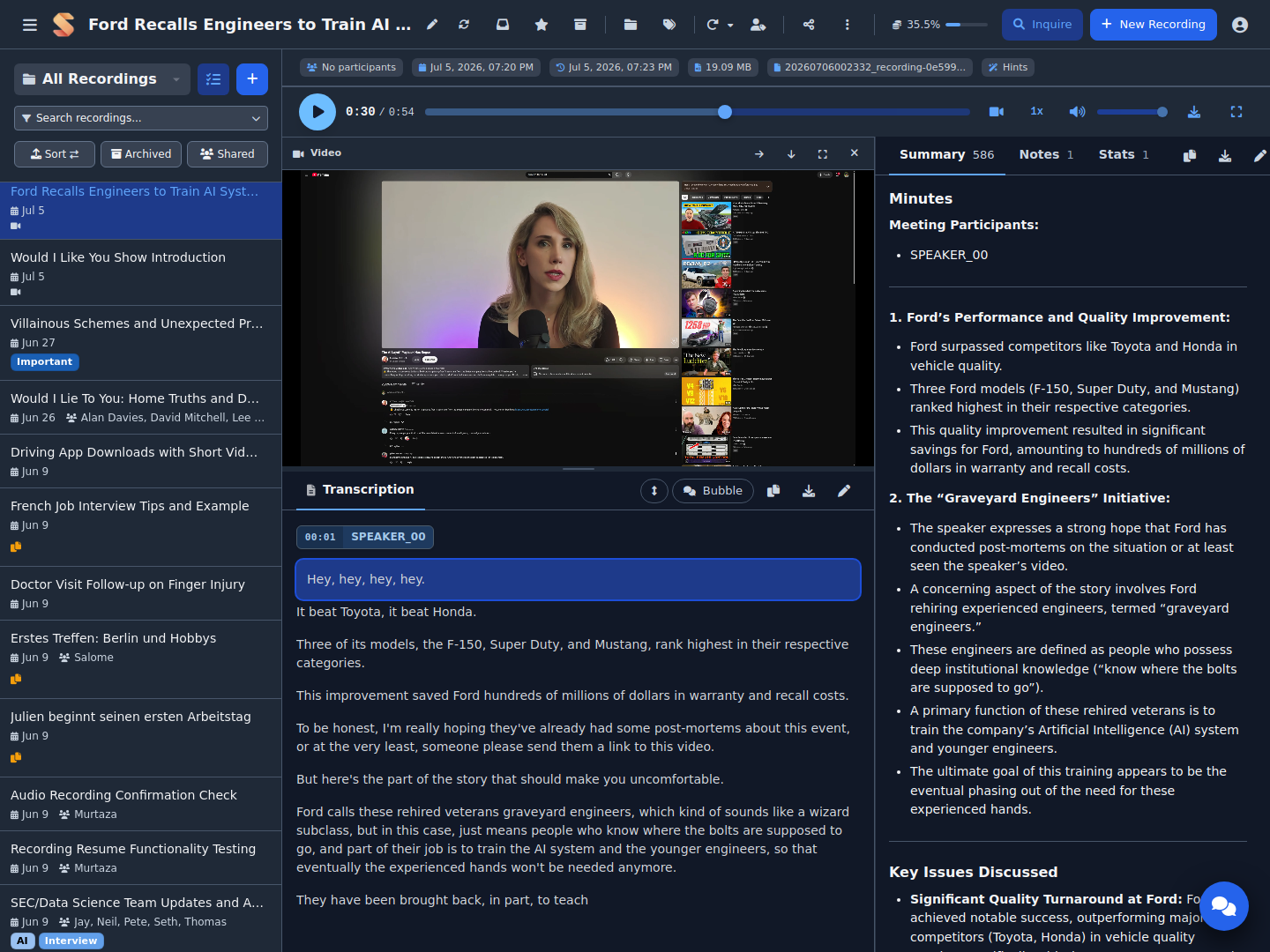This screenshot has height=952, width=1270.
Task: Play the recording
Action: click(317, 112)
